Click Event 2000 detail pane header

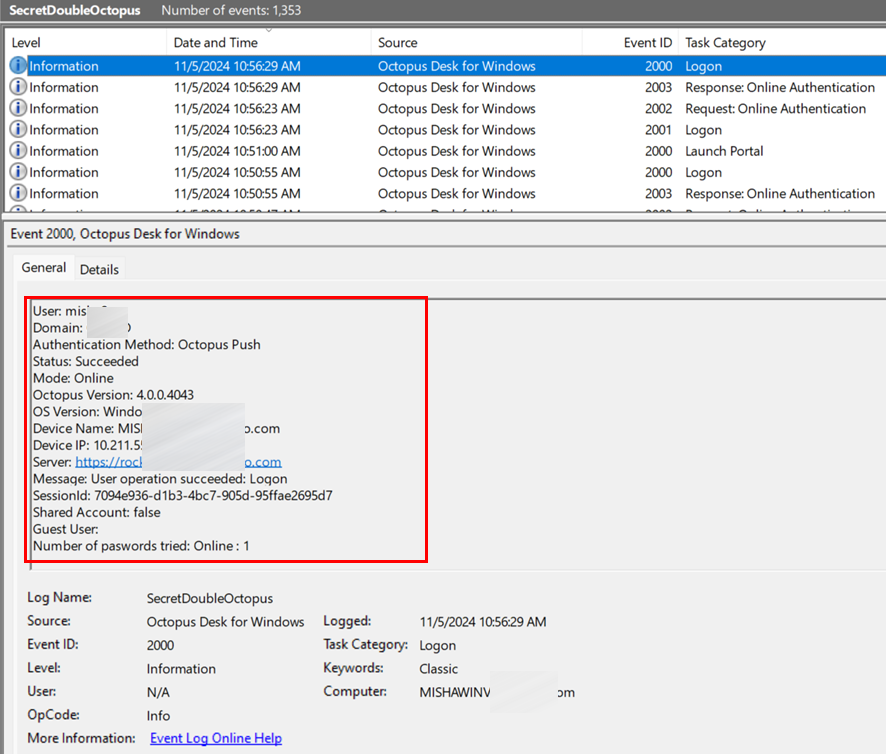pyautogui.click(x=125, y=234)
